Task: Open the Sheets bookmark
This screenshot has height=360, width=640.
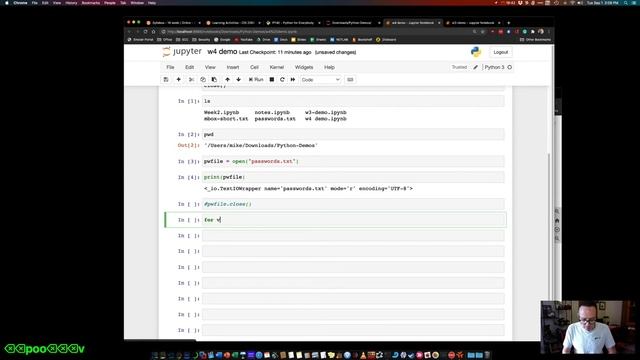Action: (x=318, y=40)
